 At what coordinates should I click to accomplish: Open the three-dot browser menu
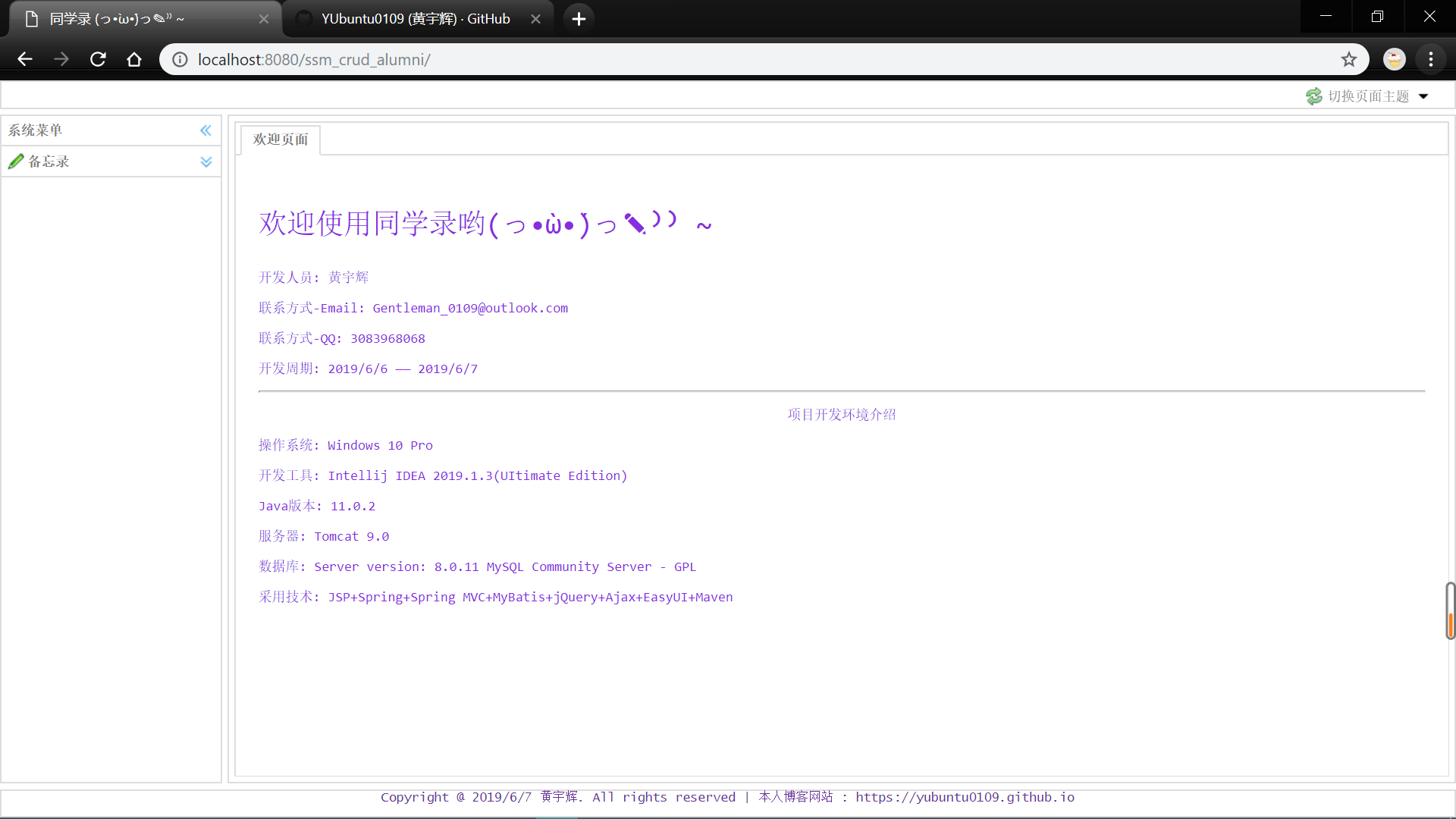coord(1431,59)
